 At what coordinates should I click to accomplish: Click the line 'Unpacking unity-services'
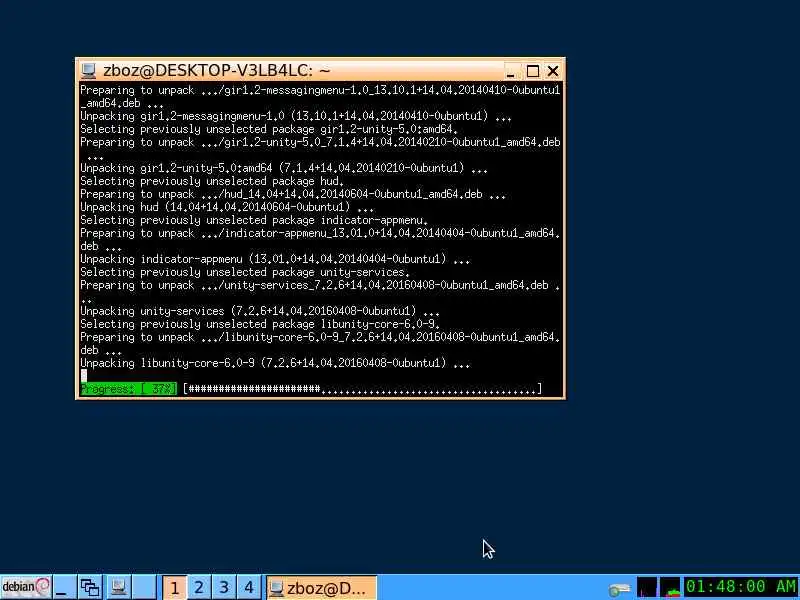[x=260, y=311]
